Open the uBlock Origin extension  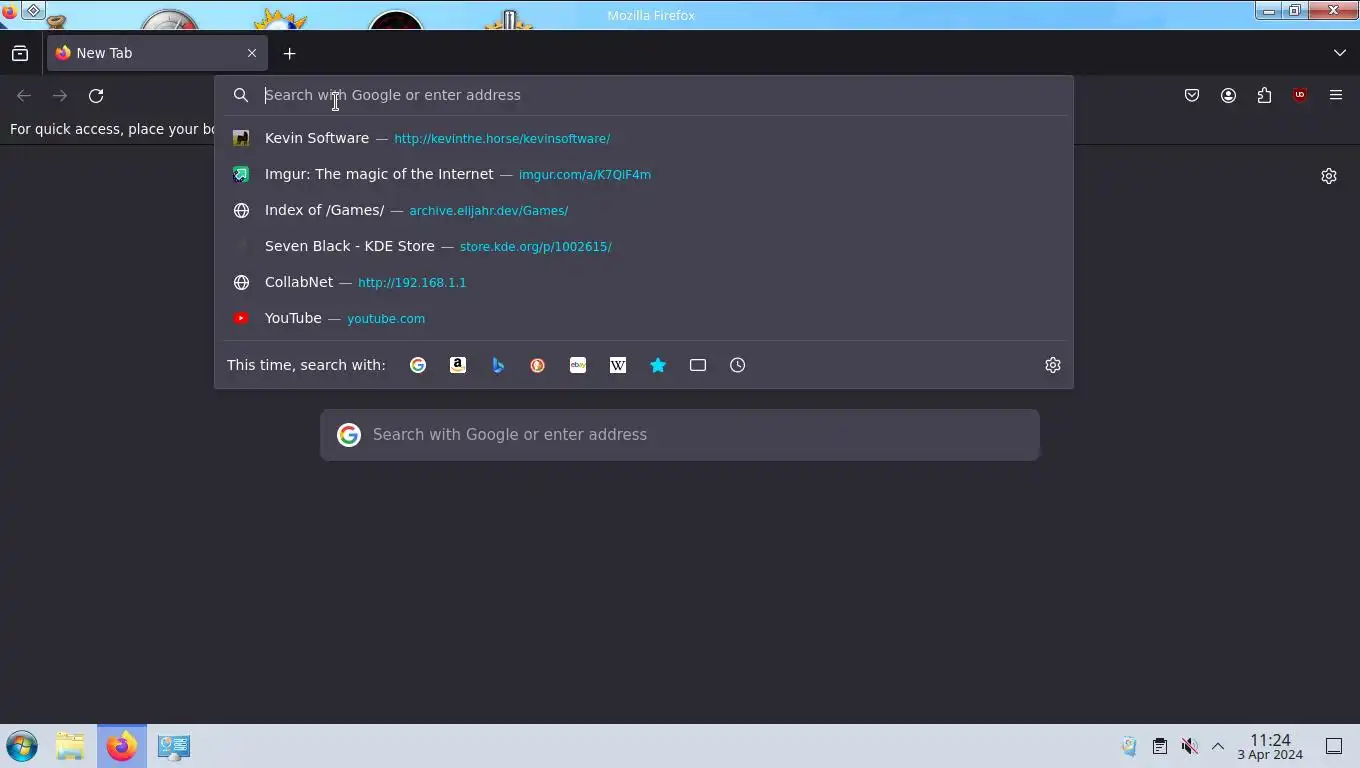[x=1300, y=96]
